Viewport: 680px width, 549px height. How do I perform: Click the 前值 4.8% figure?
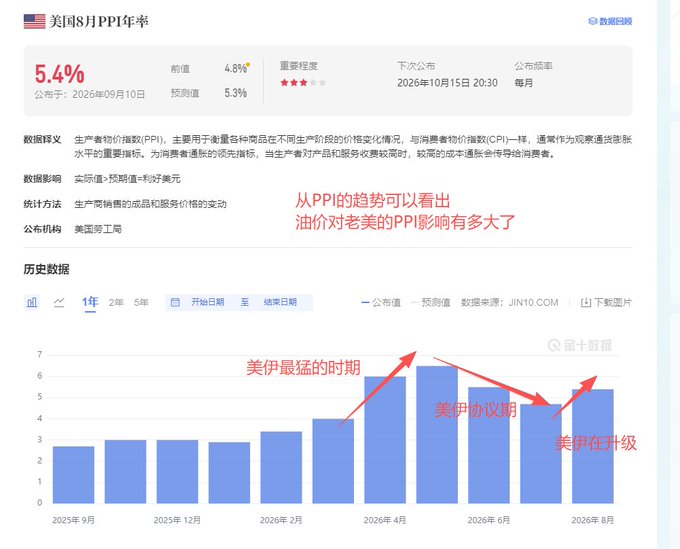pos(236,68)
